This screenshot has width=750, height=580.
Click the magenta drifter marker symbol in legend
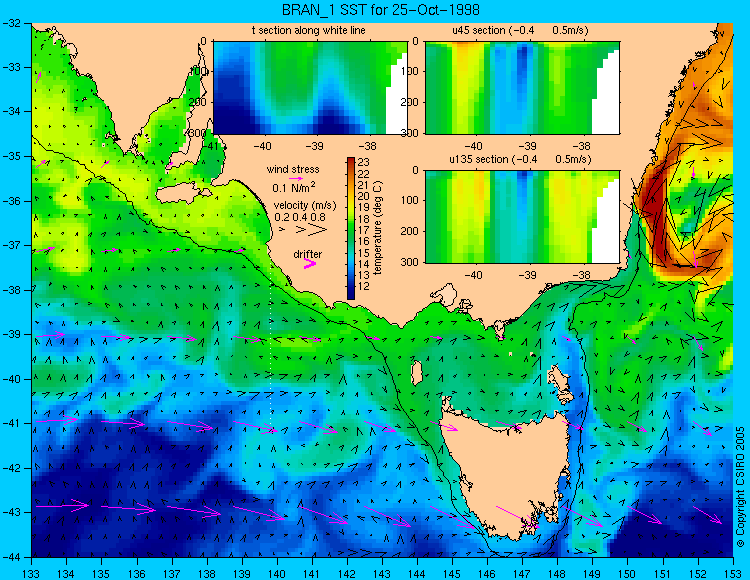click(x=310, y=264)
